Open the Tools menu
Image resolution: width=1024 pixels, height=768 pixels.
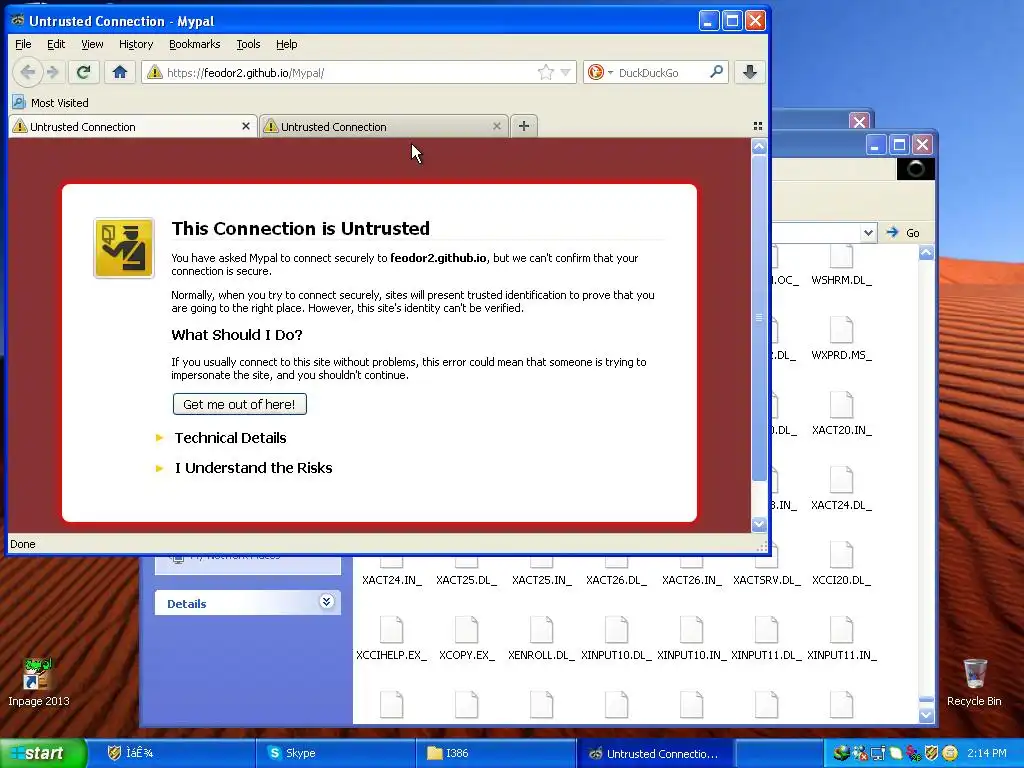click(248, 44)
